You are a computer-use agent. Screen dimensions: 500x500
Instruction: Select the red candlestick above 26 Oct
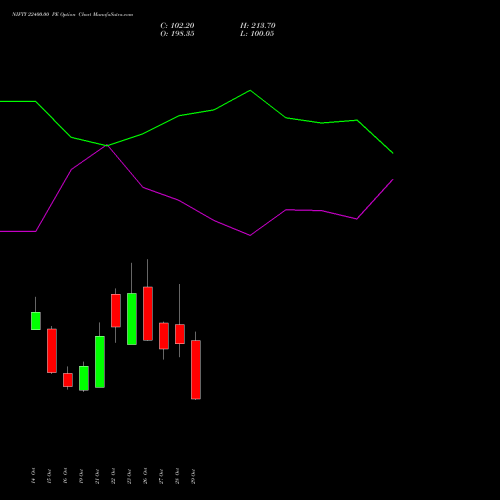(148, 314)
